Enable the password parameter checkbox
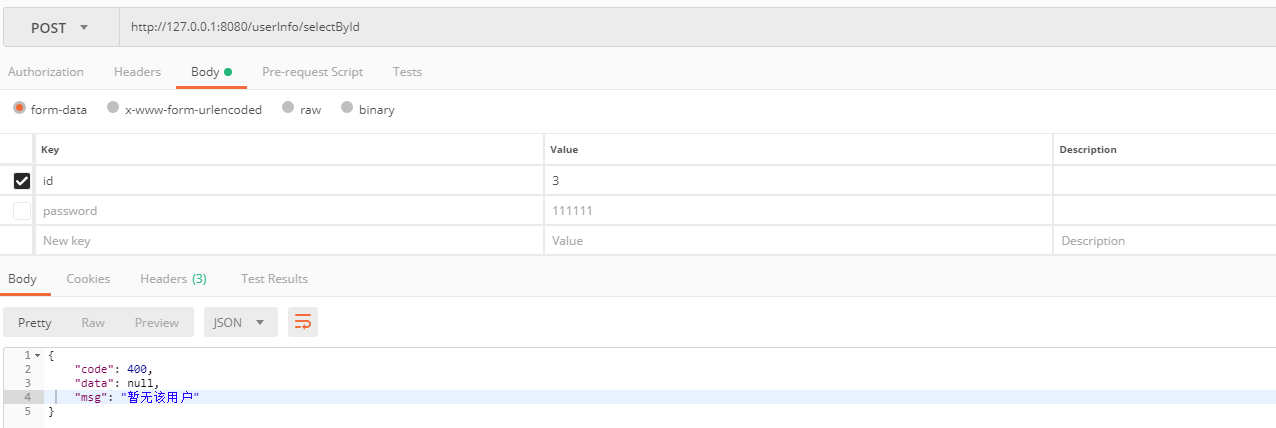The image size is (1276, 428). point(21,211)
